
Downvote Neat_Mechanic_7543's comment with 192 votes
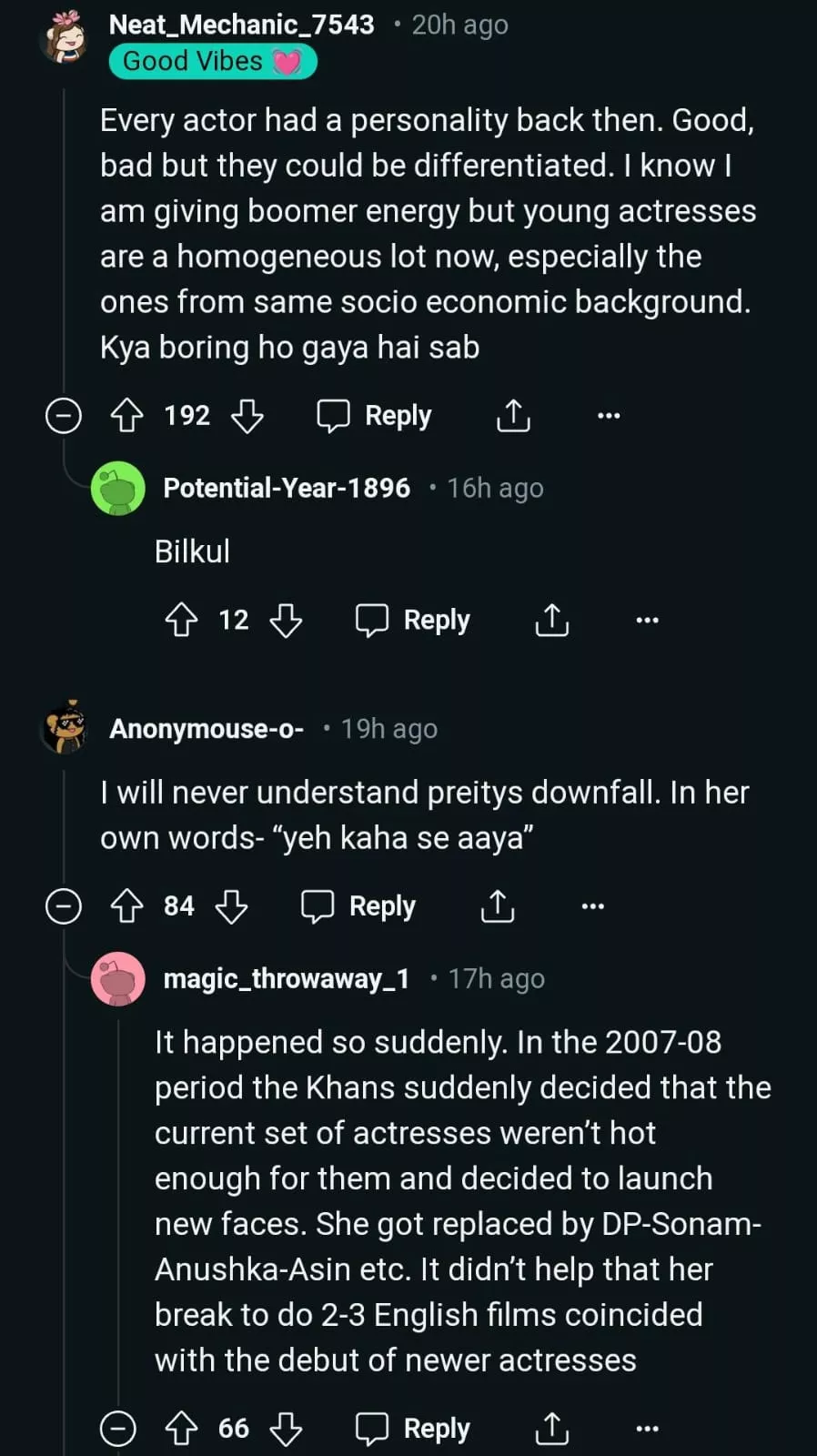coord(247,416)
